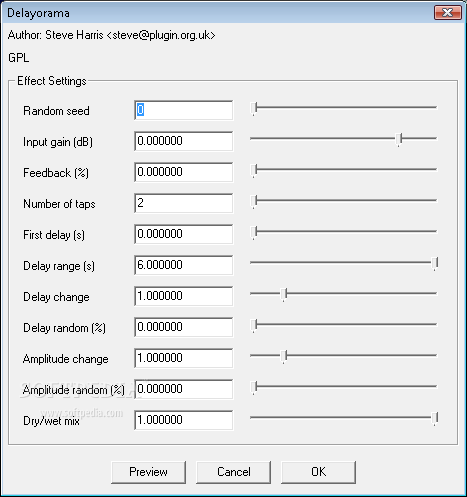Click the 'Random seed' label
The width and height of the screenshot is (467, 497).
click(x=56, y=111)
